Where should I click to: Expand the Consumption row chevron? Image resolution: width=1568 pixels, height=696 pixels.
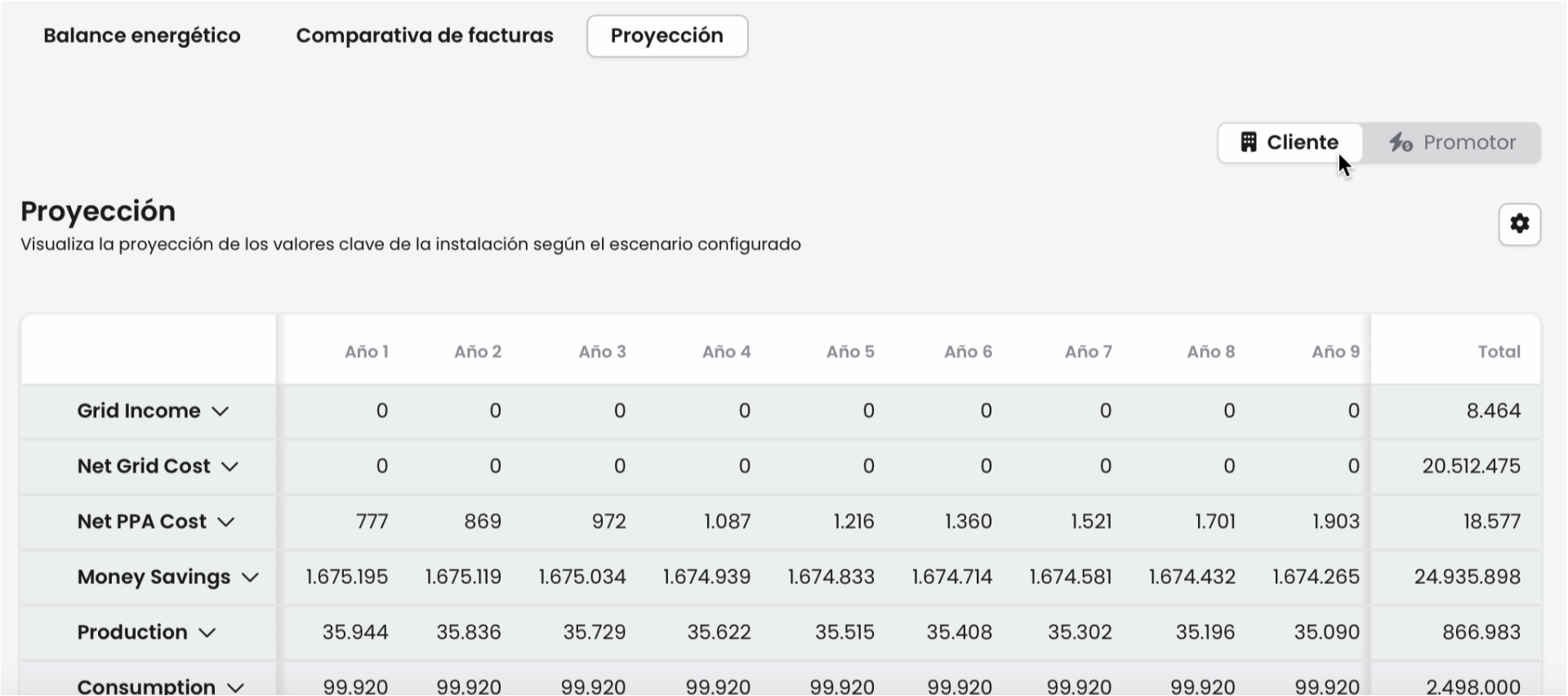pos(235,688)
